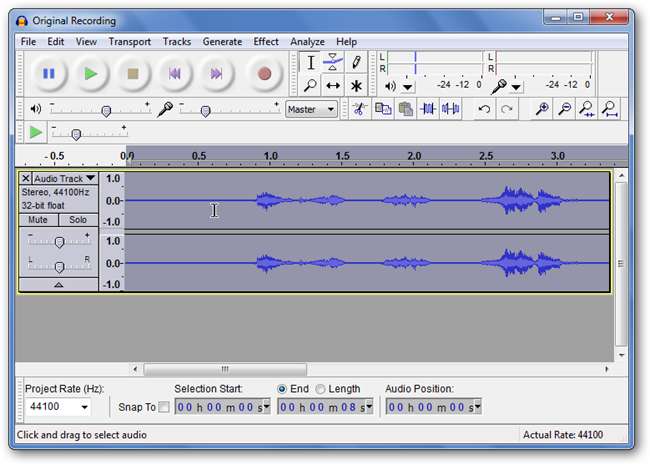650x465 pixels.
Task: Toggle the Snap To checkbox
Action: [x=164, y=407]
